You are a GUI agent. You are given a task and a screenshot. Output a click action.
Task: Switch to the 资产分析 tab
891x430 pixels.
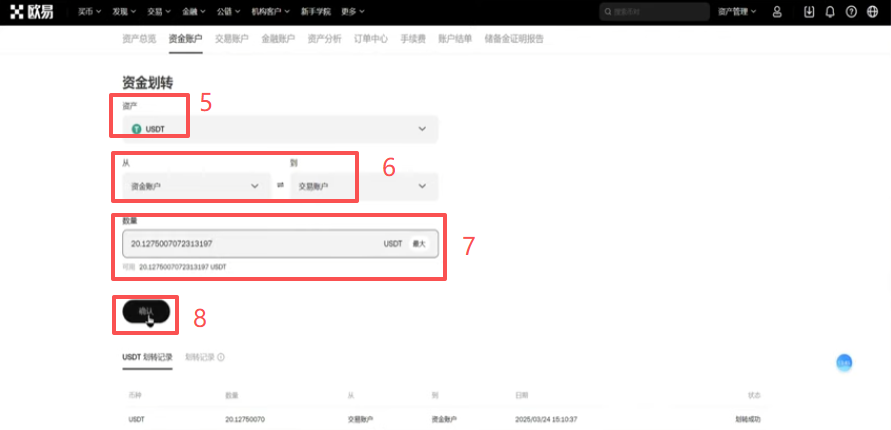[x=324, y=39]
